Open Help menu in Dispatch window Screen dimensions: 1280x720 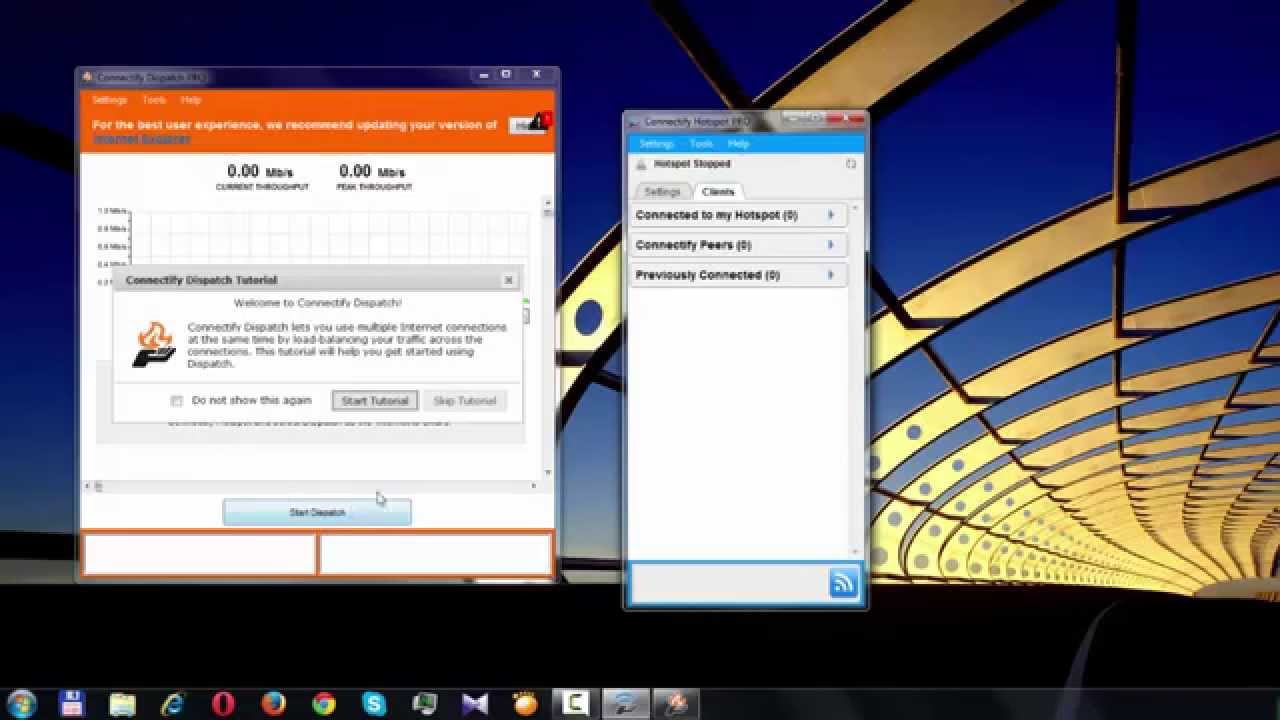click(x=191, y=100)
